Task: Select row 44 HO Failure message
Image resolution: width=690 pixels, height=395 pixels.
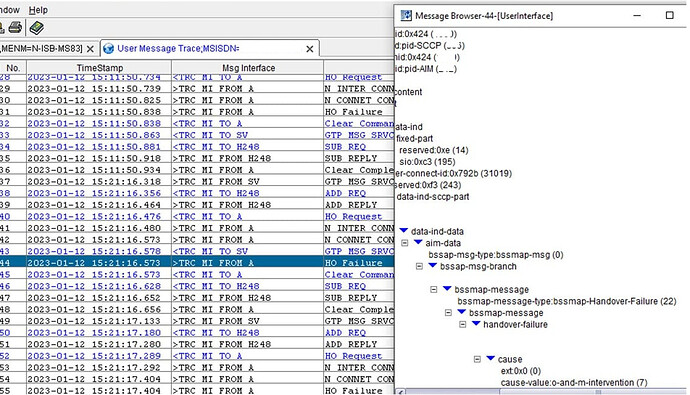Action: 197,263
